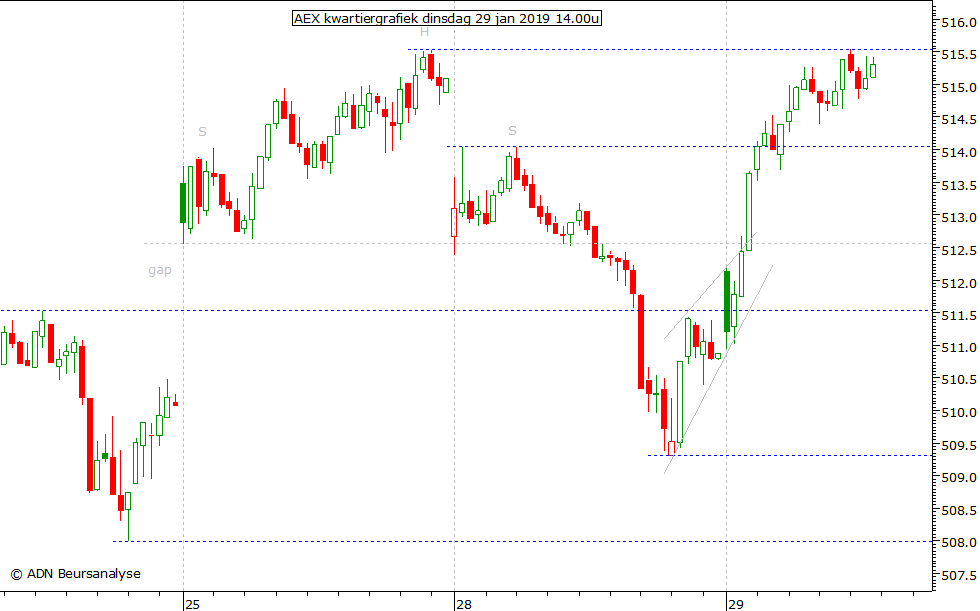Select the 507.5 price axis label
This screenshot has height=611, width=980.
coord(959,575)
